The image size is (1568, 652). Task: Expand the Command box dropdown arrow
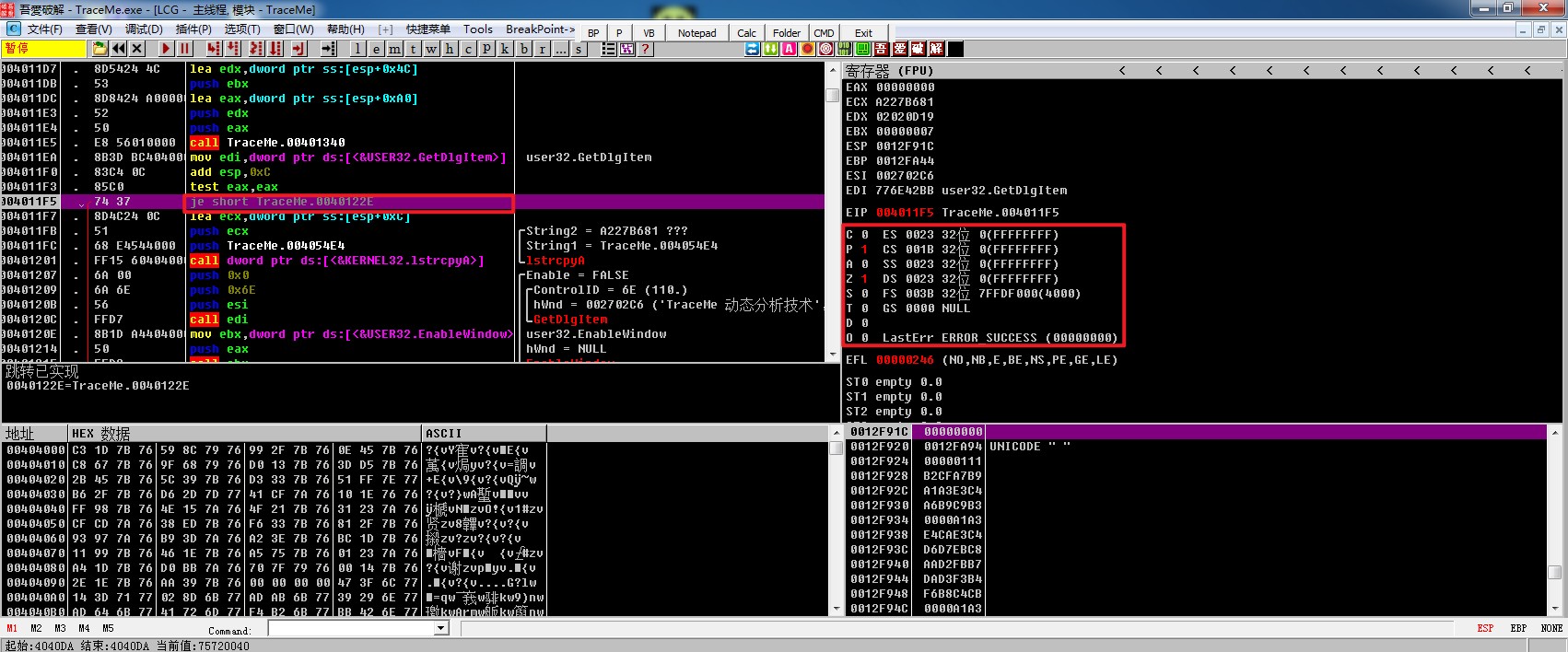441,628
